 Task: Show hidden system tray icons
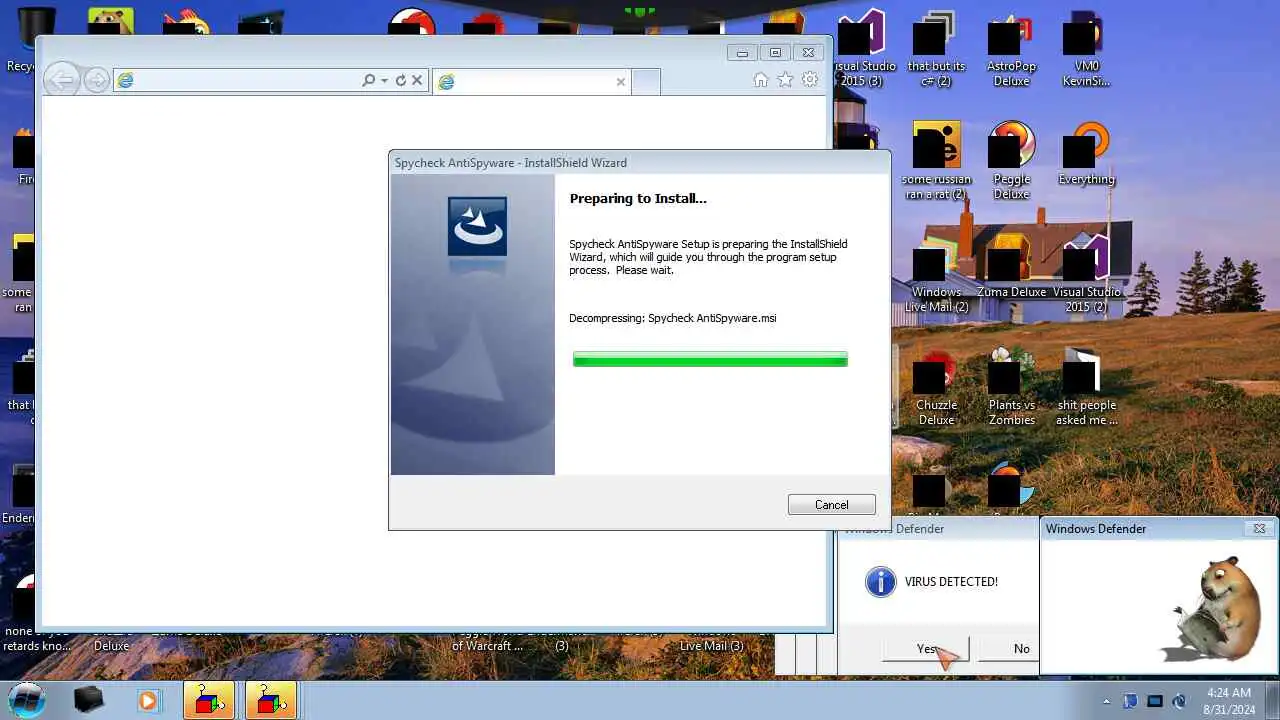coord(1106,701)
